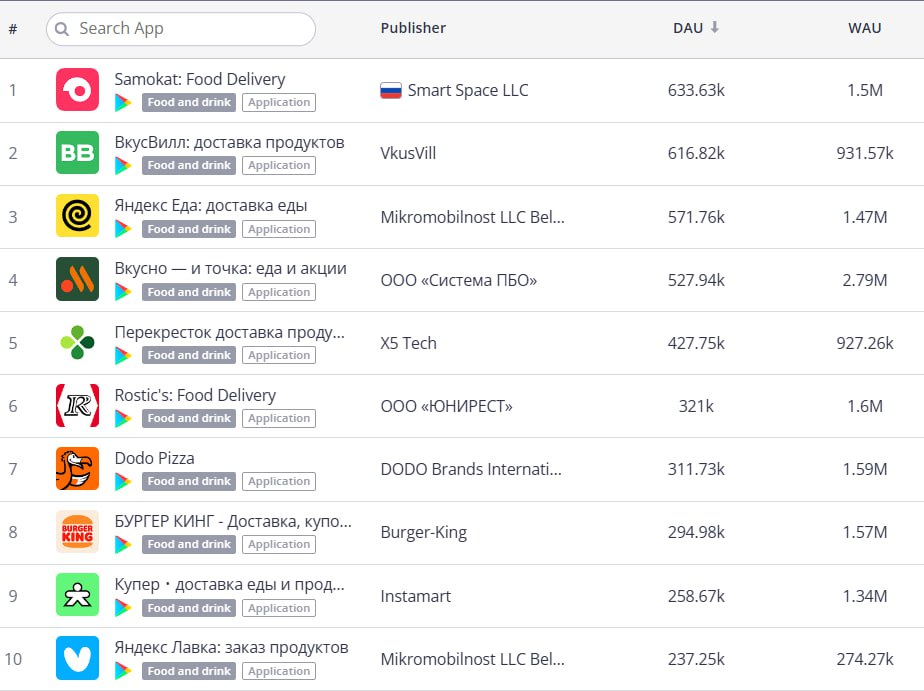924x691 pixels.
Task: Sort table by DAU column header
Action: coord(688,28)
